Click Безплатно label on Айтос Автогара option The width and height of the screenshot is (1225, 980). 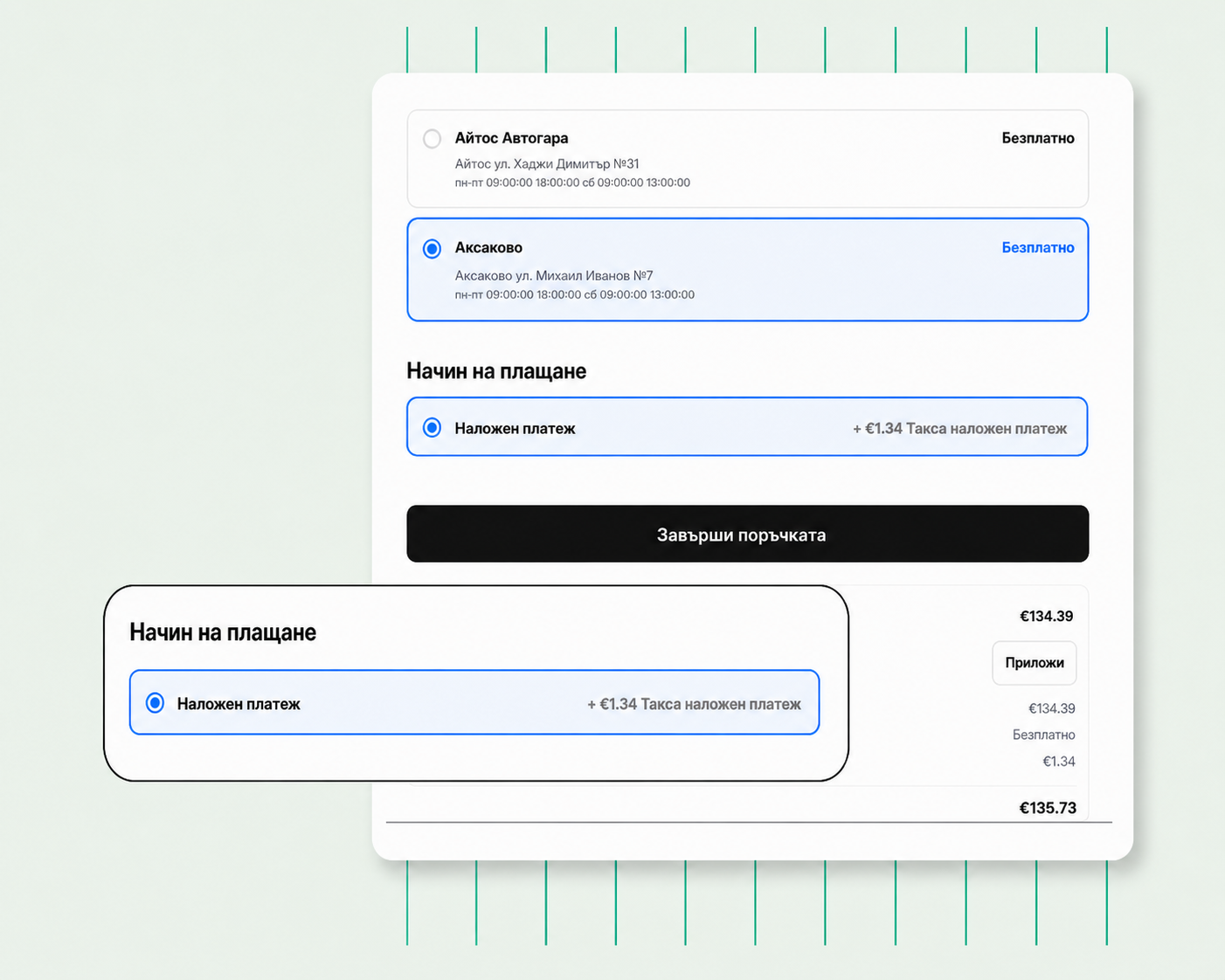(1038, 138)
